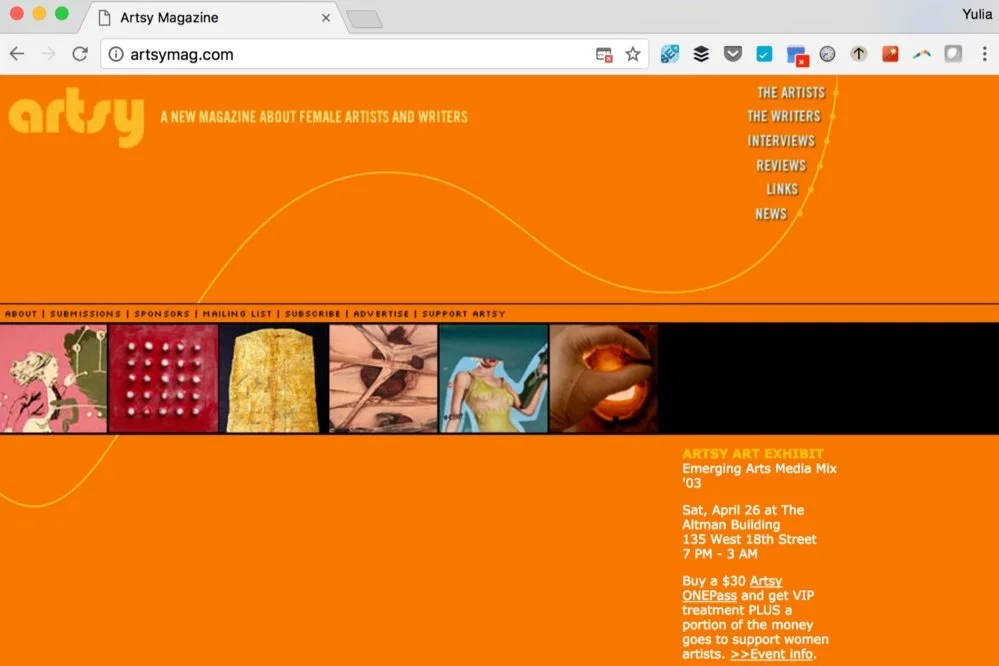Open The Artists section

(x=791, y=93)
